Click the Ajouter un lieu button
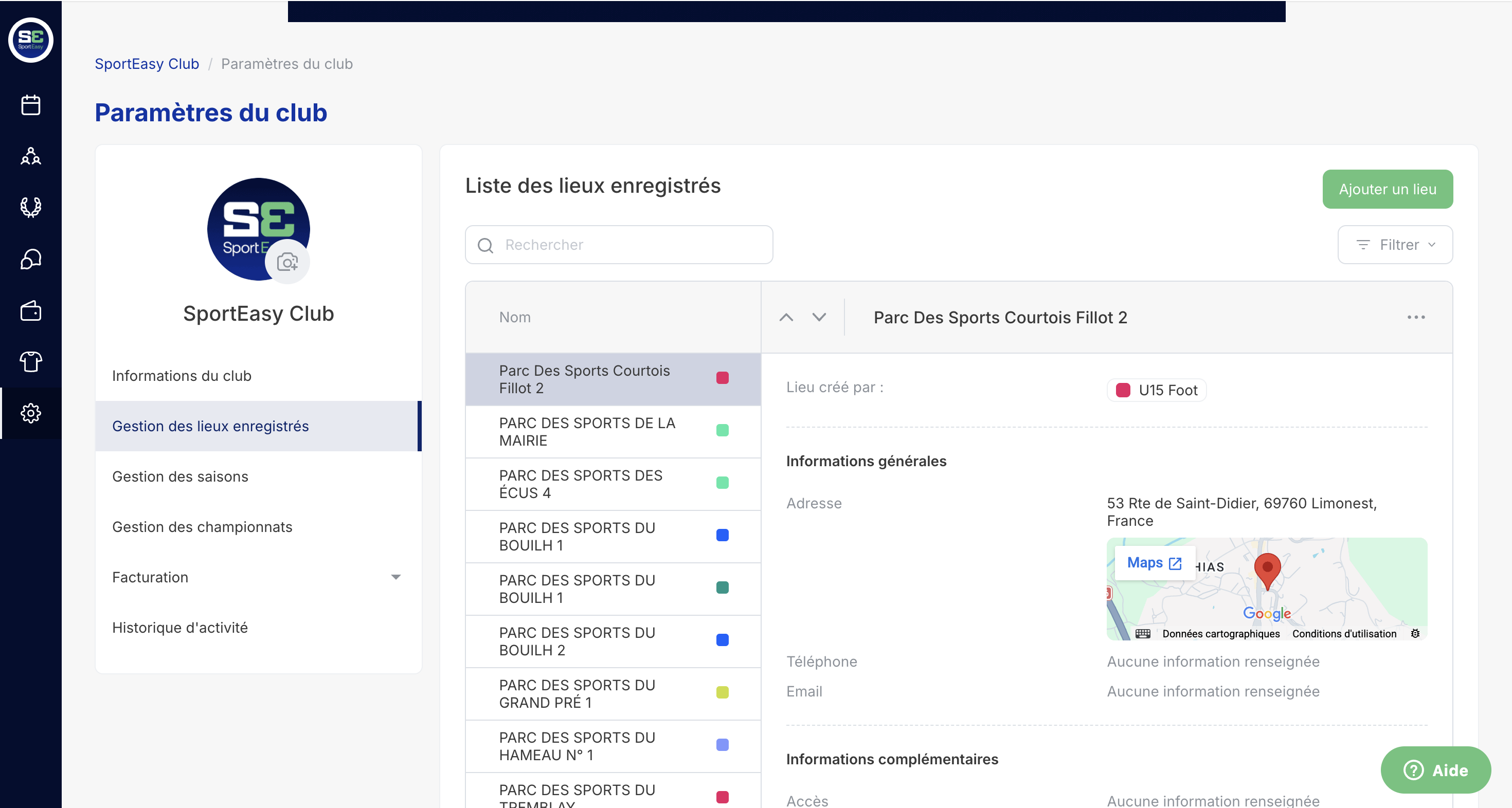 1387,190
